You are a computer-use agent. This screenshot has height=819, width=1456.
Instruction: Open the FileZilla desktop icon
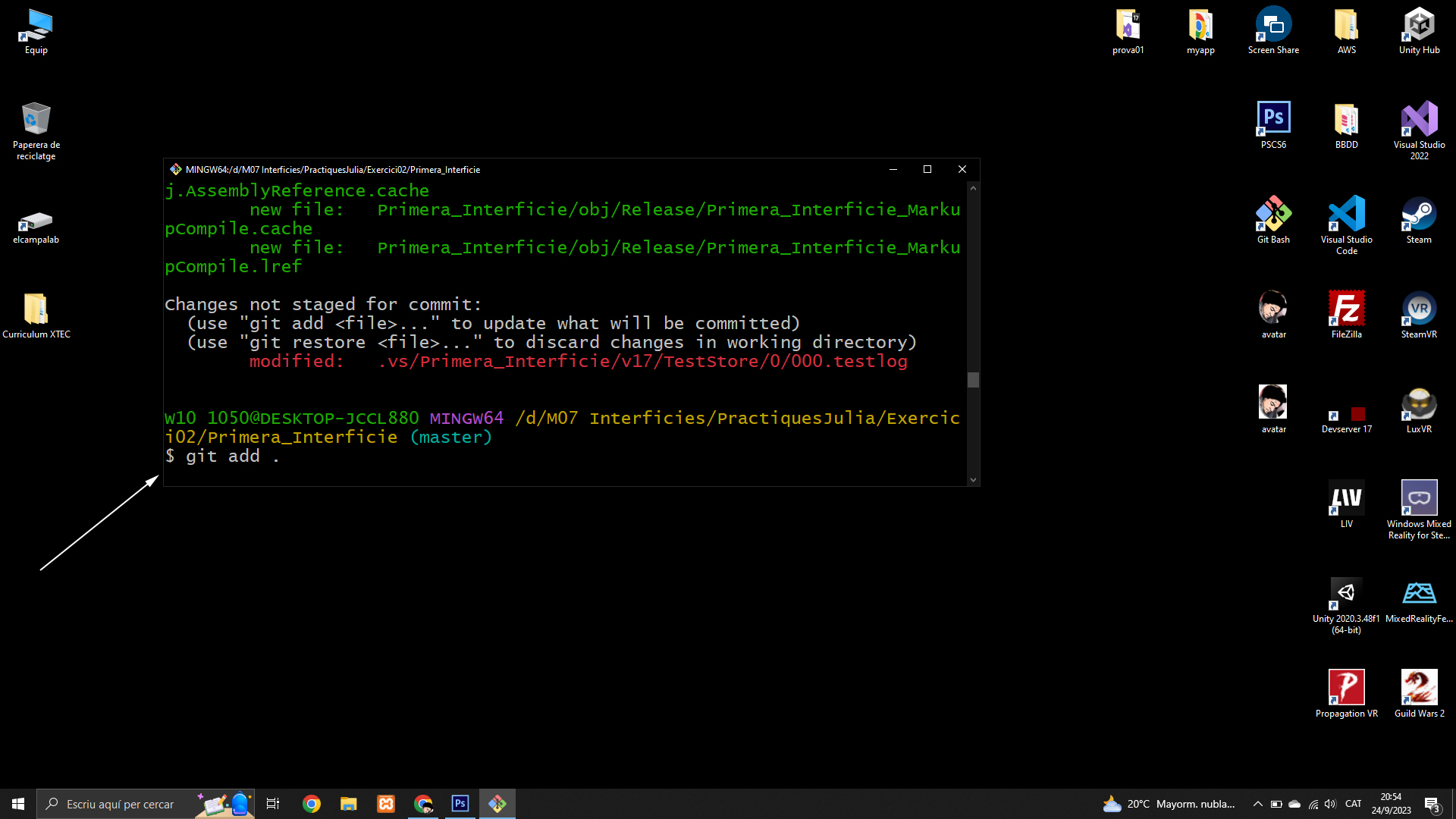pos(1346,309)
